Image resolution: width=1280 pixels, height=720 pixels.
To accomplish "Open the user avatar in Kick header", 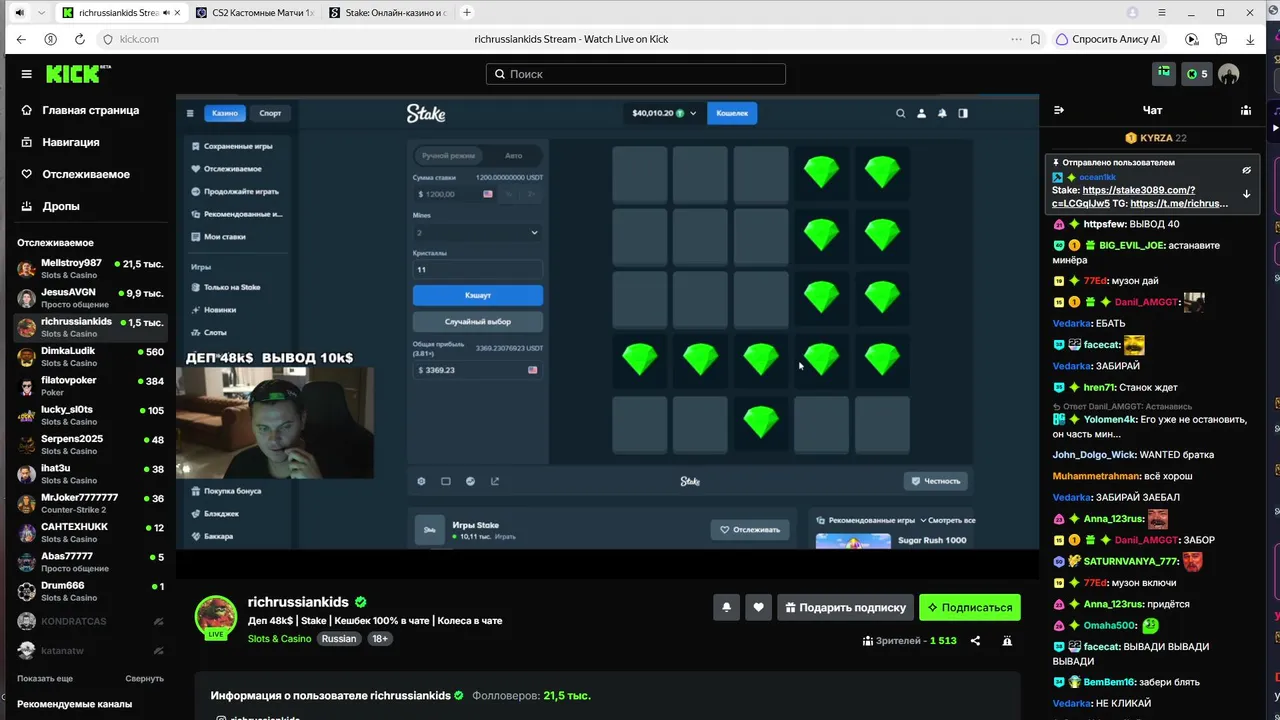I will [1228, 74].
